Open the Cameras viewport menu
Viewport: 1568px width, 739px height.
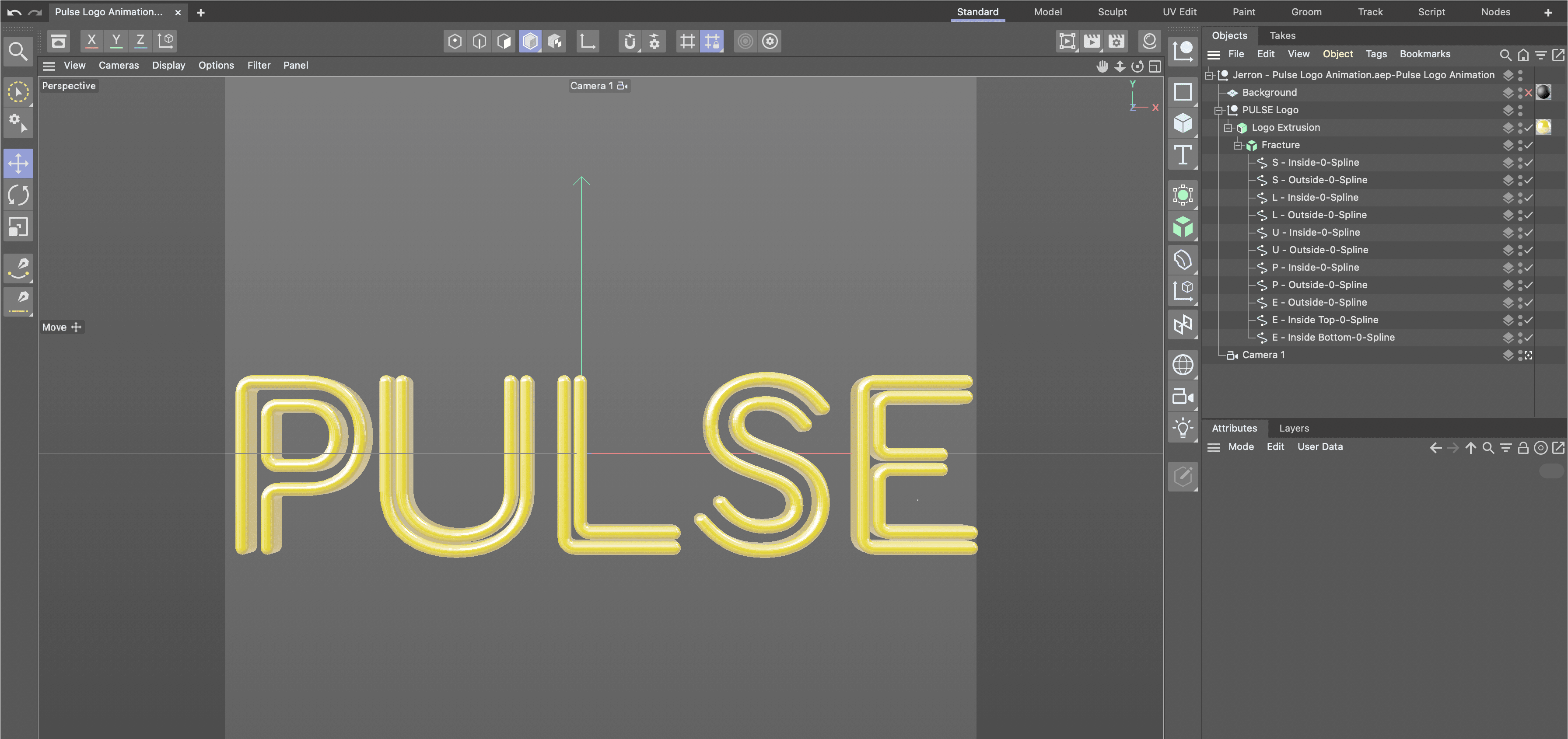click(x=119, y=65)
